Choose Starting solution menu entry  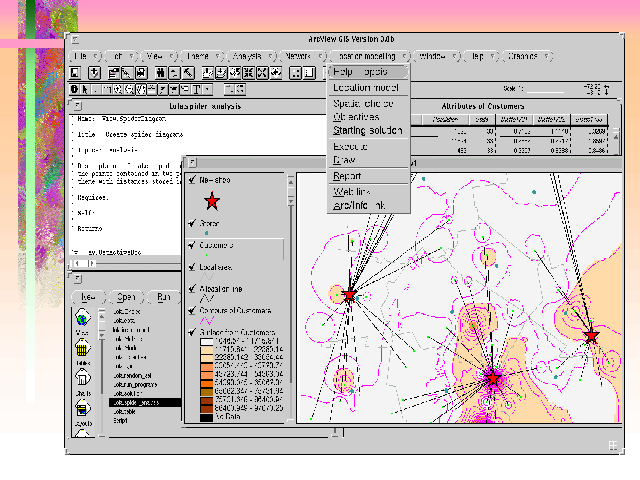coord(369,130)
